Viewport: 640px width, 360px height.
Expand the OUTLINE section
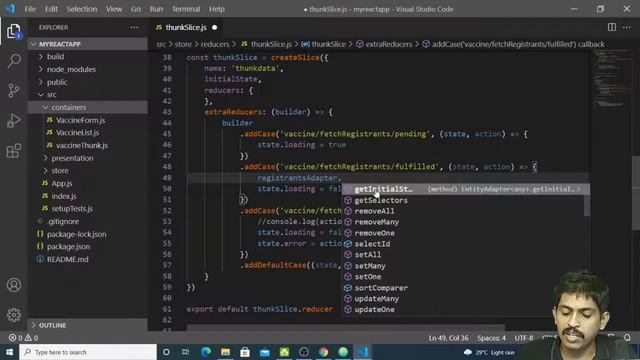pyautogui.click(x=88, y=325)
